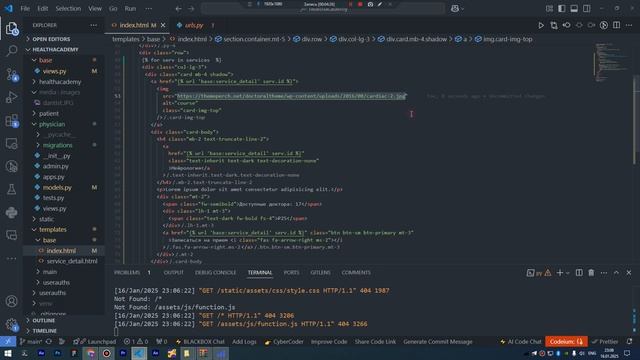Close the index.html editor tab
The height and width of the screenshot is (360, 640).
click(x=163, y=25)
